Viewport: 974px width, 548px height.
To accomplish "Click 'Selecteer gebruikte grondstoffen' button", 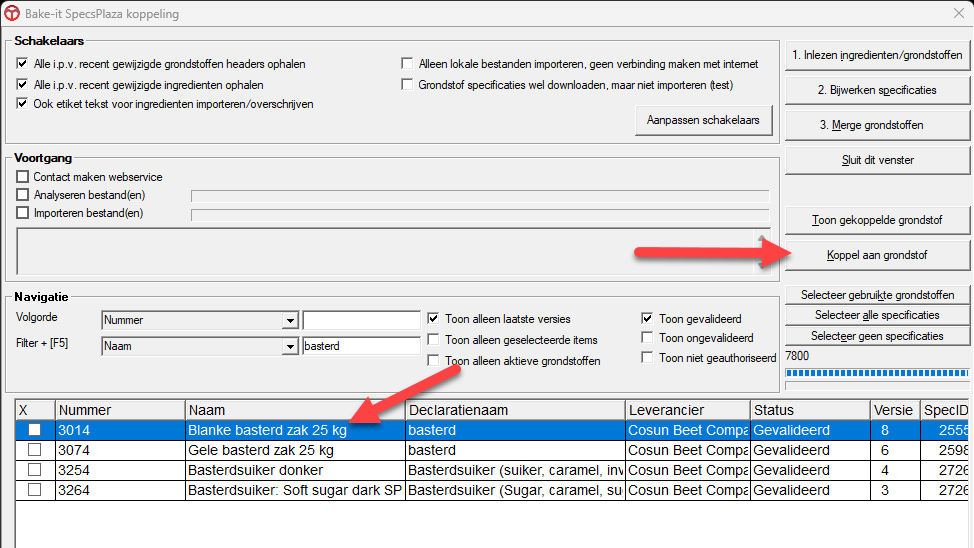I will point(877,295).
